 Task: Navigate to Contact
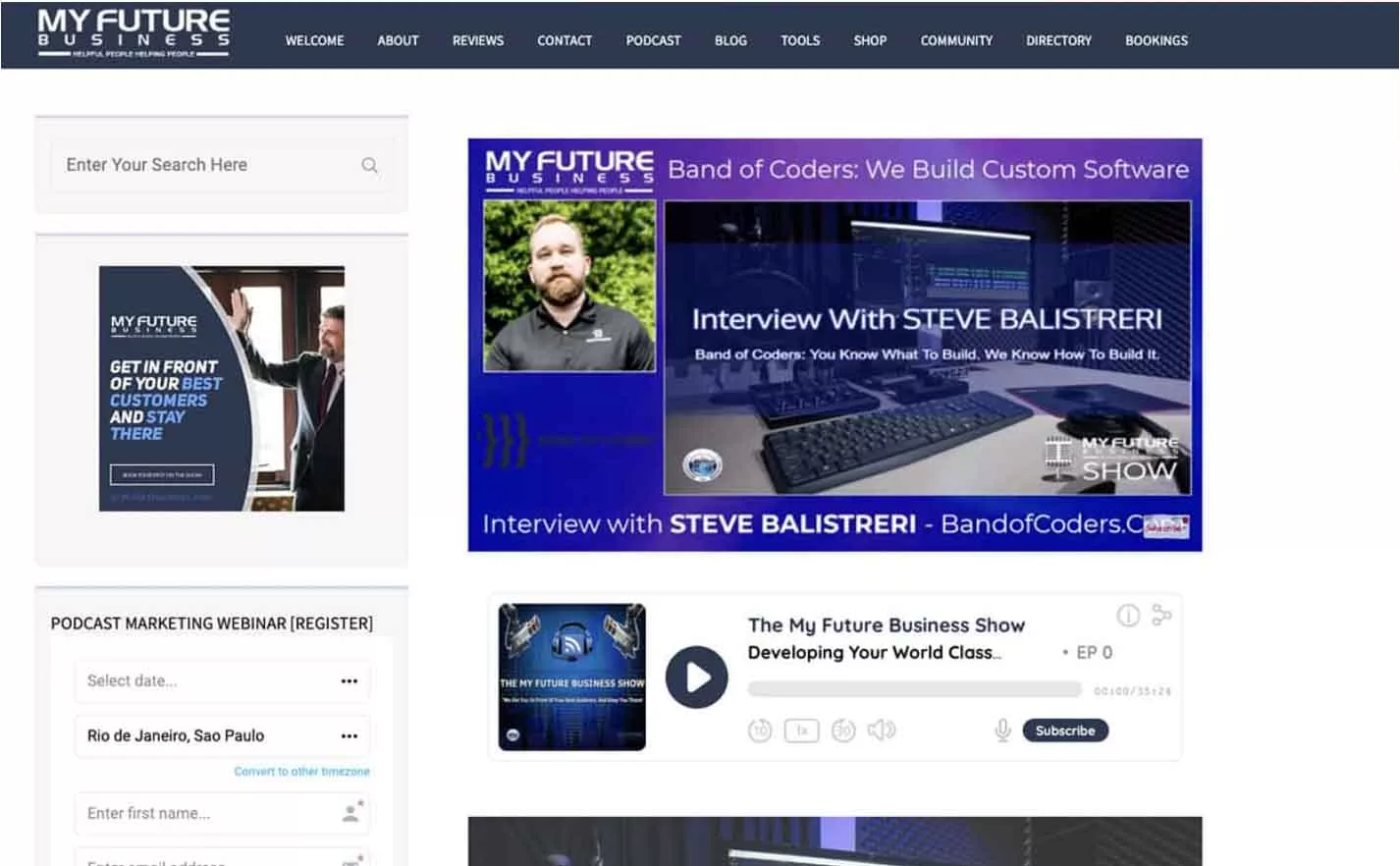pos(565,40)
